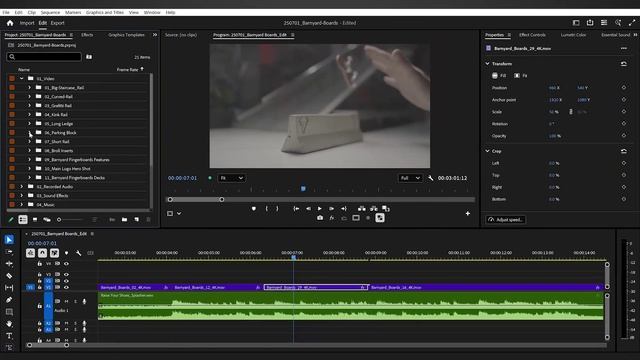
Task: Open the Sequence menu
Action: (x=50, y=12)
